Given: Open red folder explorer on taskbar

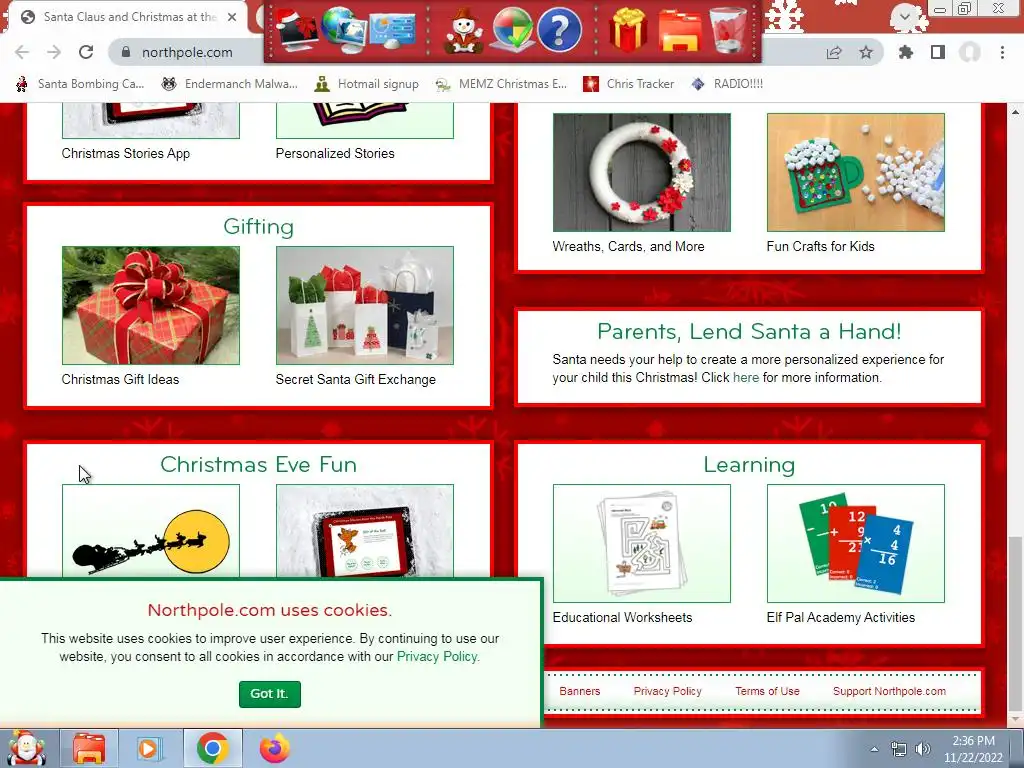Looking at the screenshot, I should pos(89,748).
